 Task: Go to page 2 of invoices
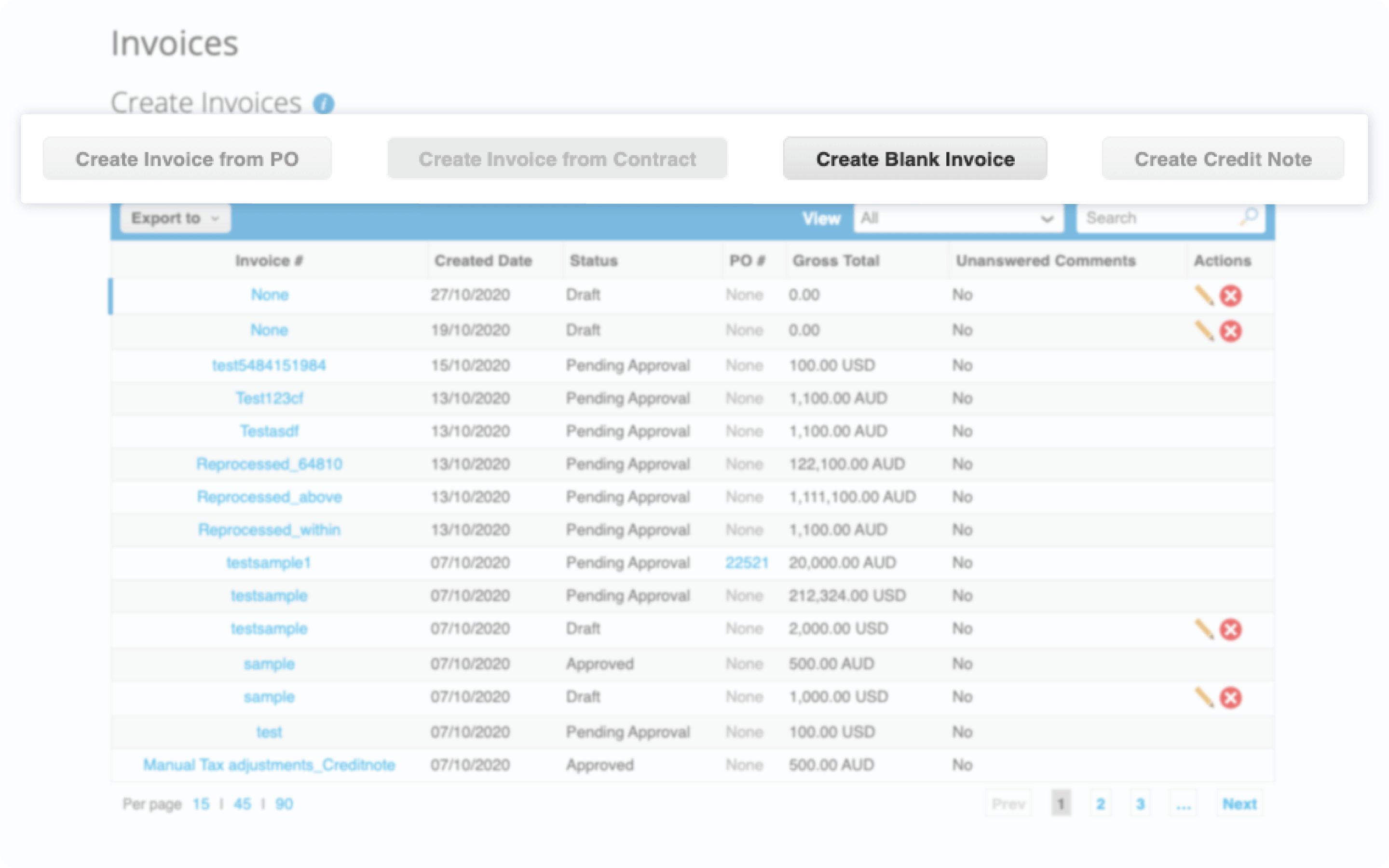[1100, 803]
